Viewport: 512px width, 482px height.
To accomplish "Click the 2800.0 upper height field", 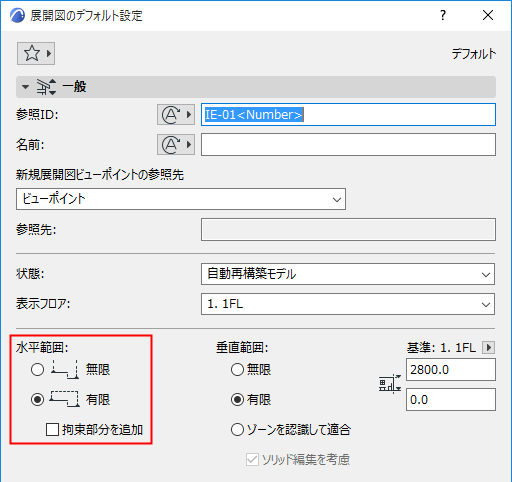I will pos(451,369).
